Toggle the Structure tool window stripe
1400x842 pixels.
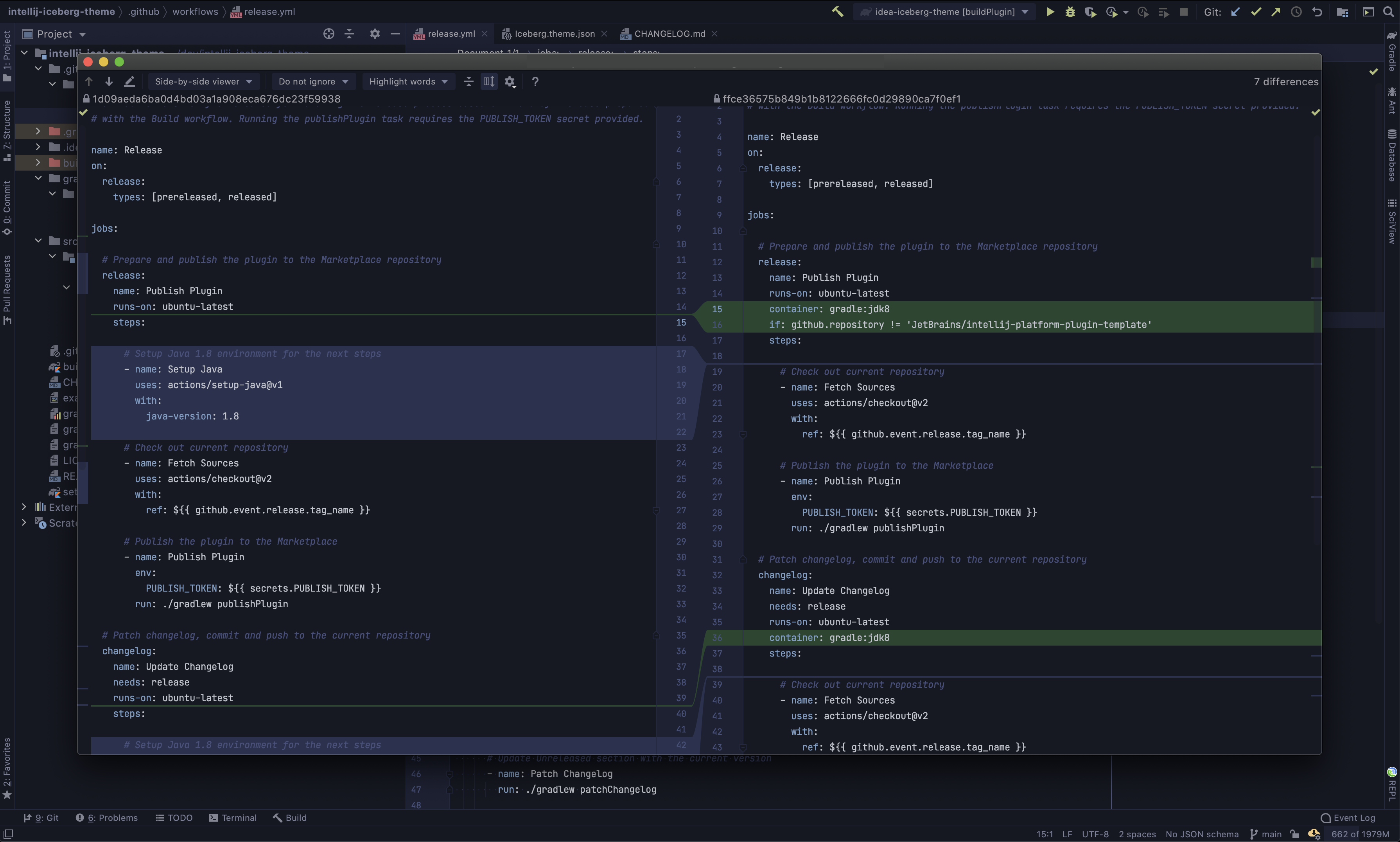coord(7,131)
